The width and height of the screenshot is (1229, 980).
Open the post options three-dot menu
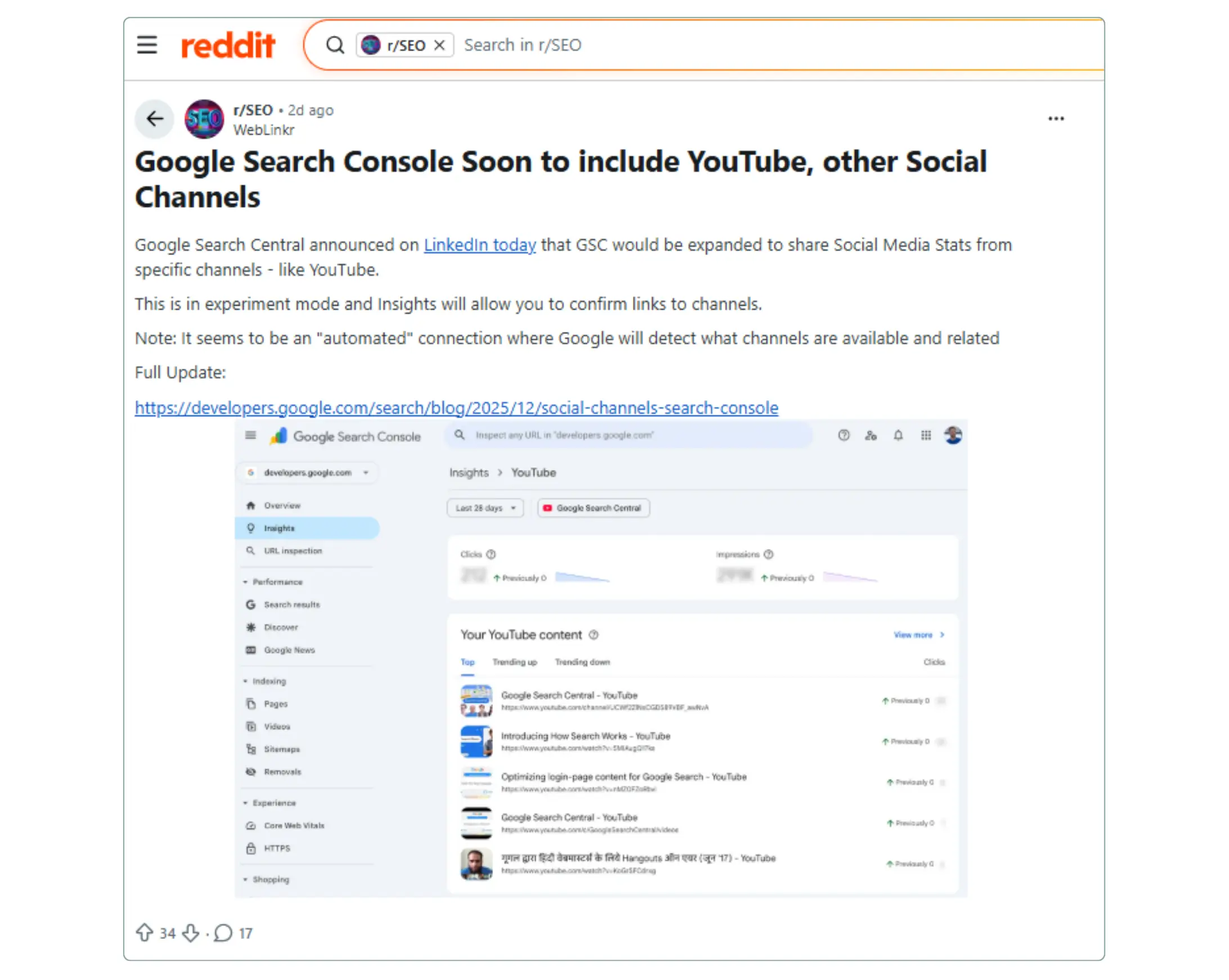click(x=1056, y=119)
